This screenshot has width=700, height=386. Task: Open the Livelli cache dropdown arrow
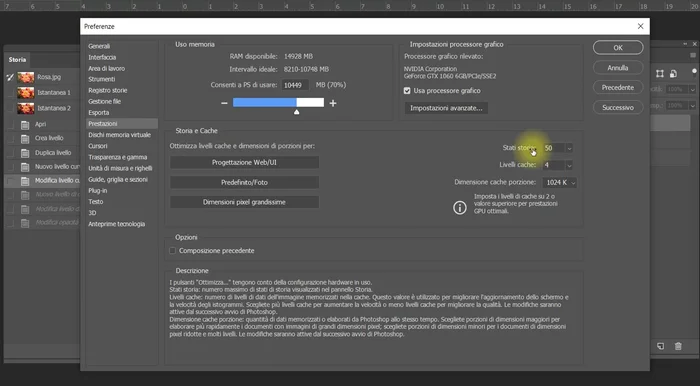pos(569,165)
